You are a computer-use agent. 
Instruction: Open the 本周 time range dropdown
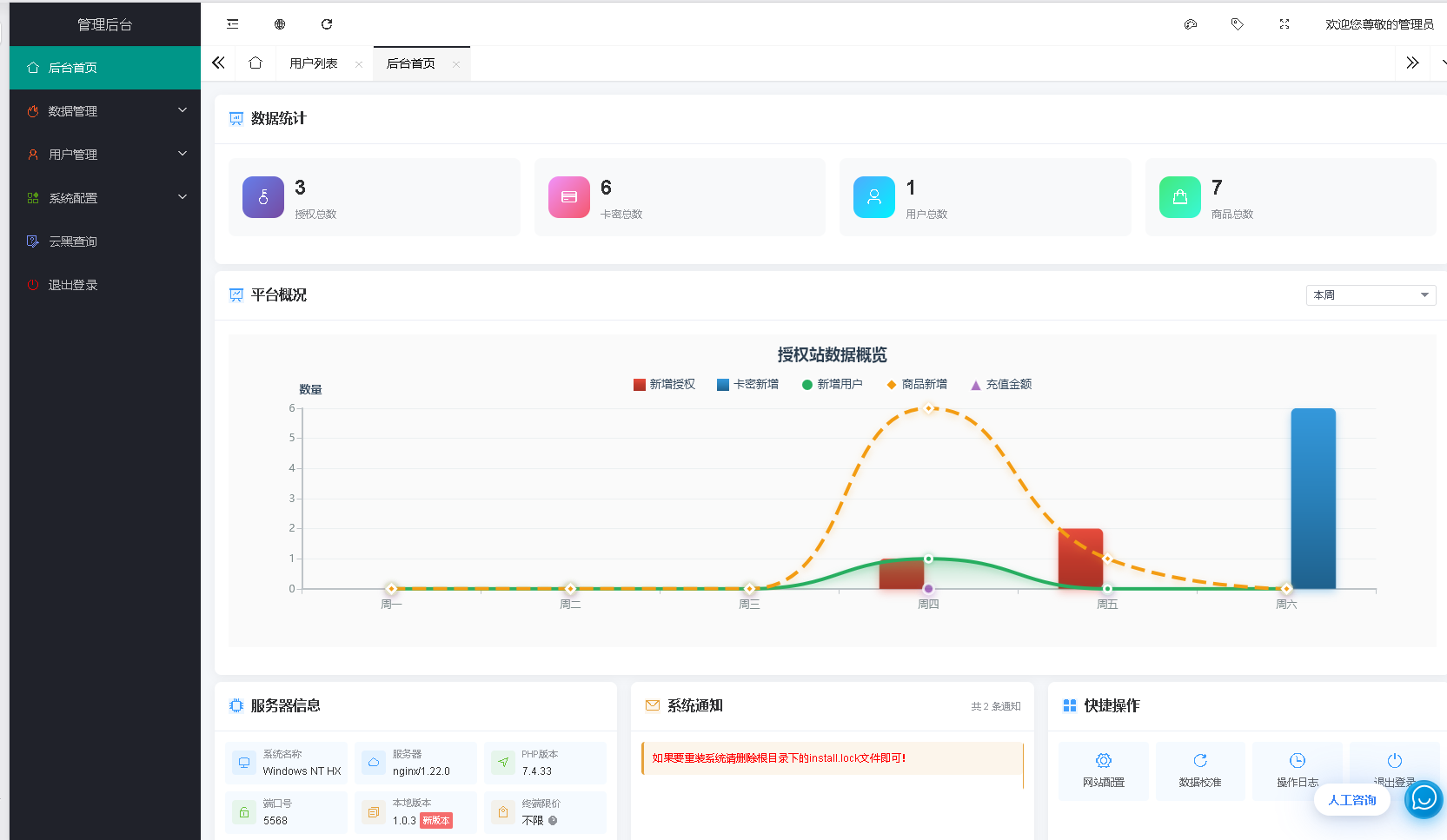pyautogui.click(x=1371, y=294)
